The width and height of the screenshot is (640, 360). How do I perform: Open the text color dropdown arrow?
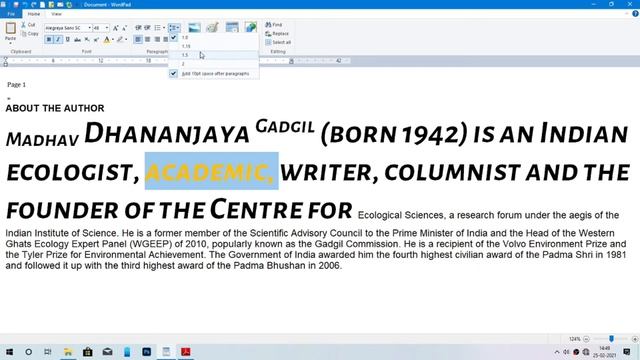tap(113, 39)
